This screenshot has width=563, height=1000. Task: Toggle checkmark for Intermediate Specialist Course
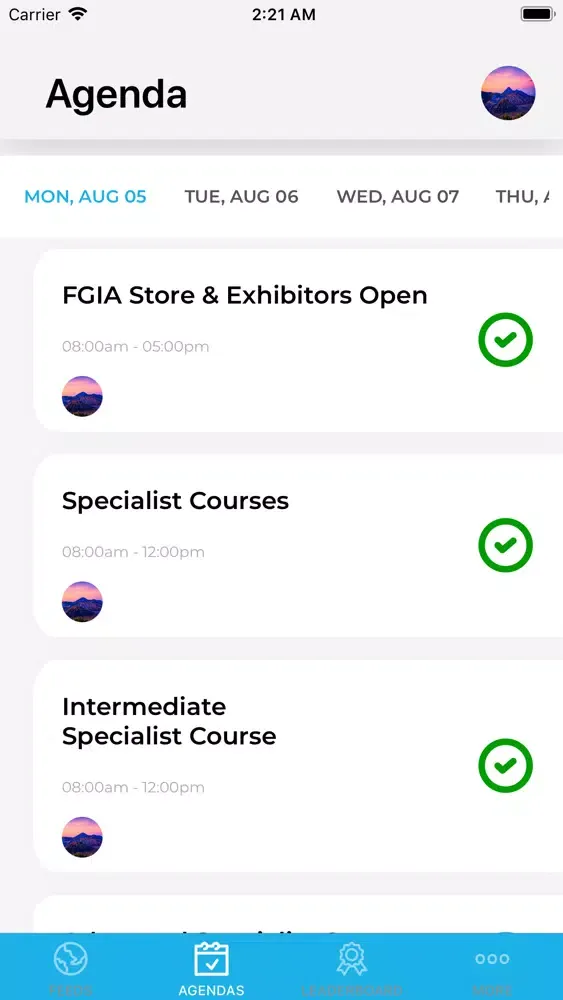click(x=506, y=765)
